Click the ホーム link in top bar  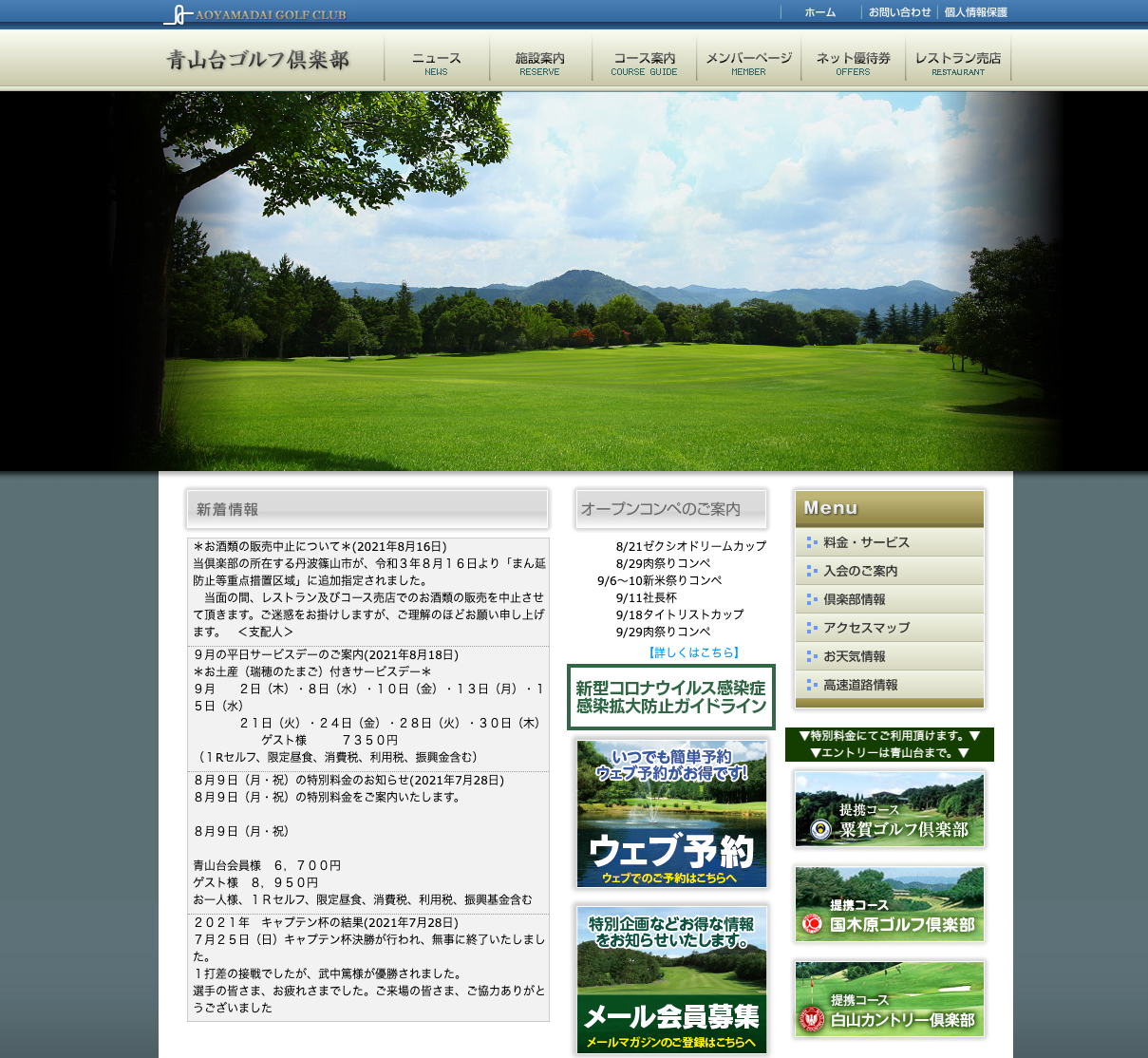coord(819,12)
